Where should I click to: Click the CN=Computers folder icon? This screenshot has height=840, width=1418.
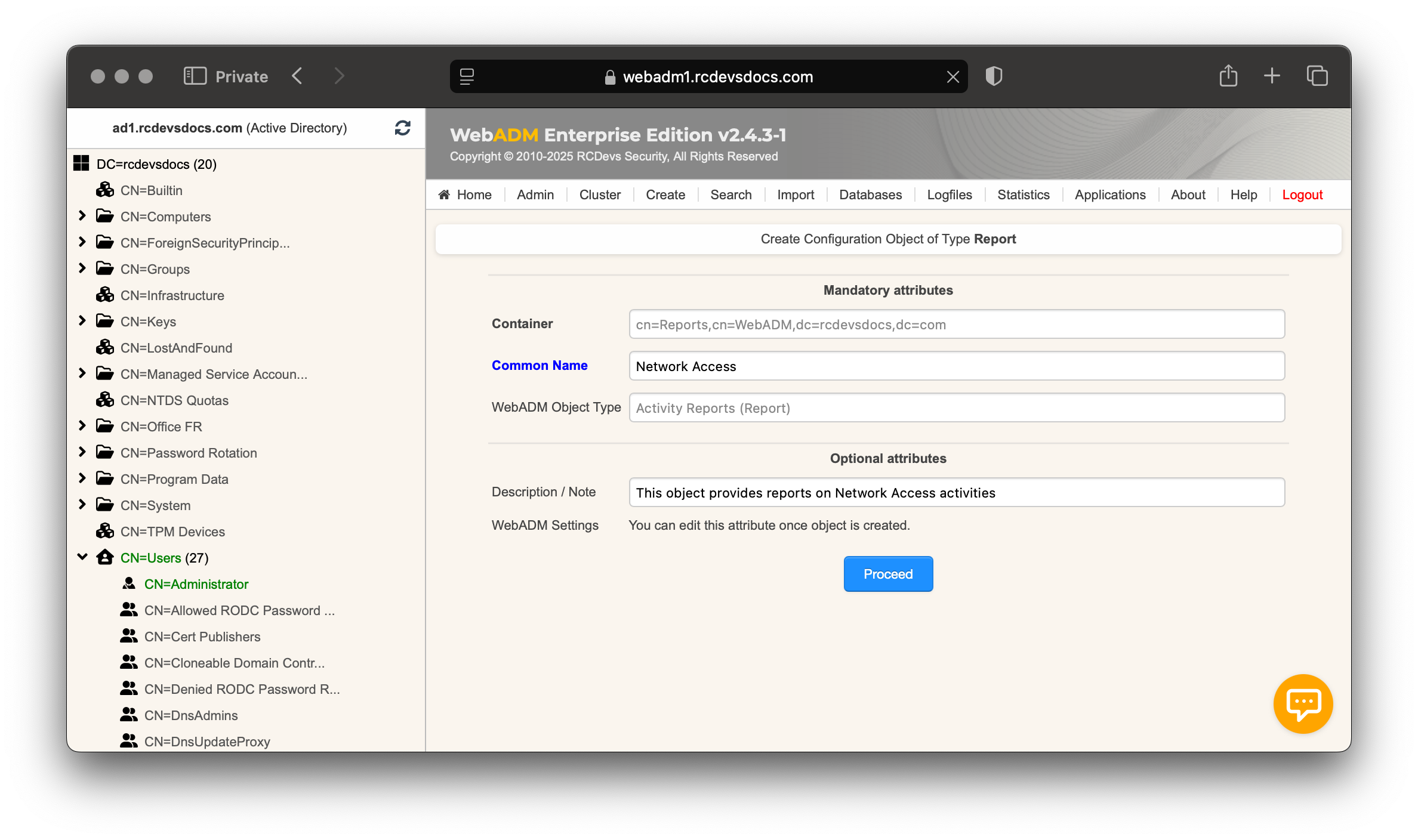pyautogui.click(x=105, y=216)
